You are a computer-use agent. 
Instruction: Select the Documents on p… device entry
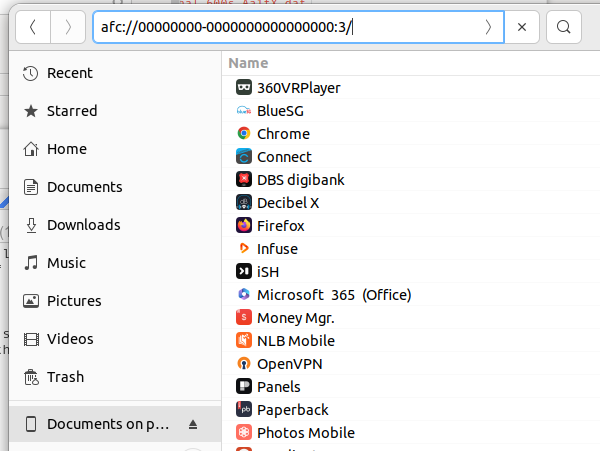[x=115, y=424]
